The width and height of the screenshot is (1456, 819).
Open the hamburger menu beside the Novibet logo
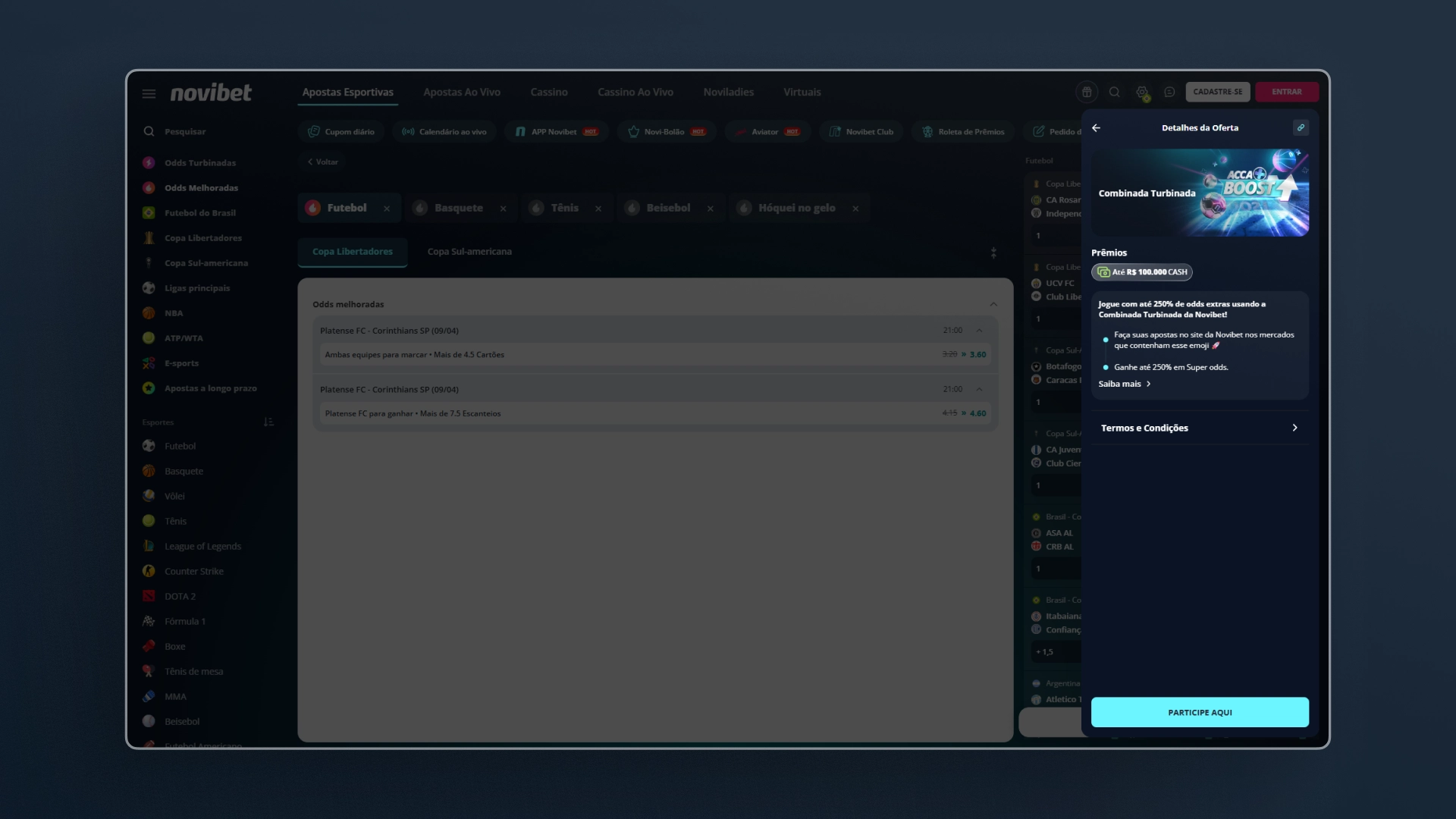pos(149,93)
